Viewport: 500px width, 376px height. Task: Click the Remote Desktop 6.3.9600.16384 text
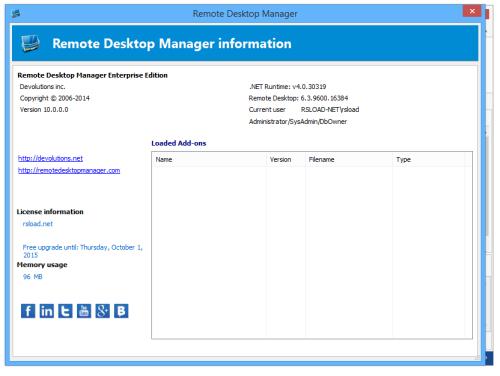click(x=298, y=98)
